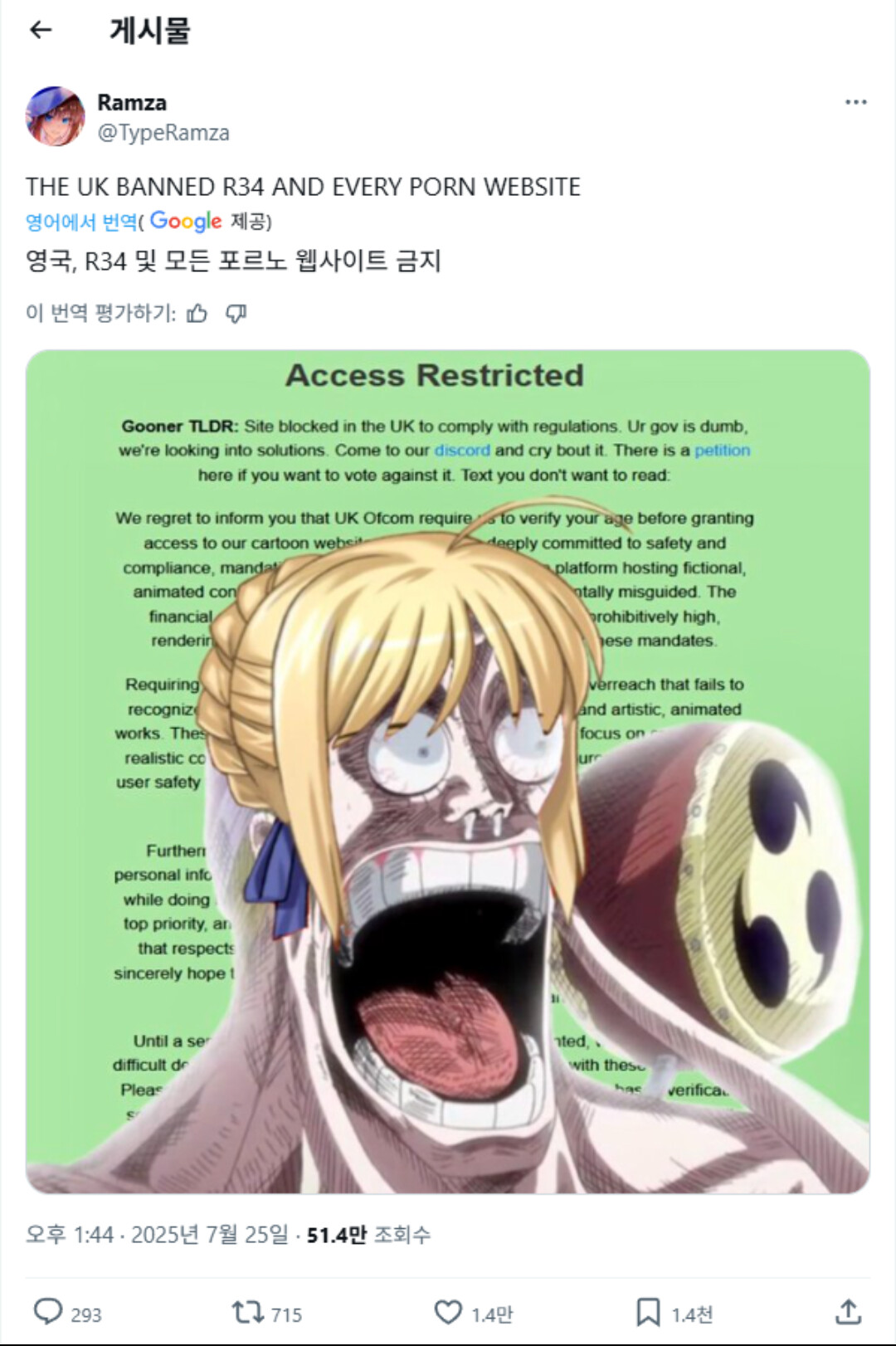This screenshot has width=896, height=1346.
Task: Click the '영어에서 번역' translation link
Action: [x=80, y=222]
